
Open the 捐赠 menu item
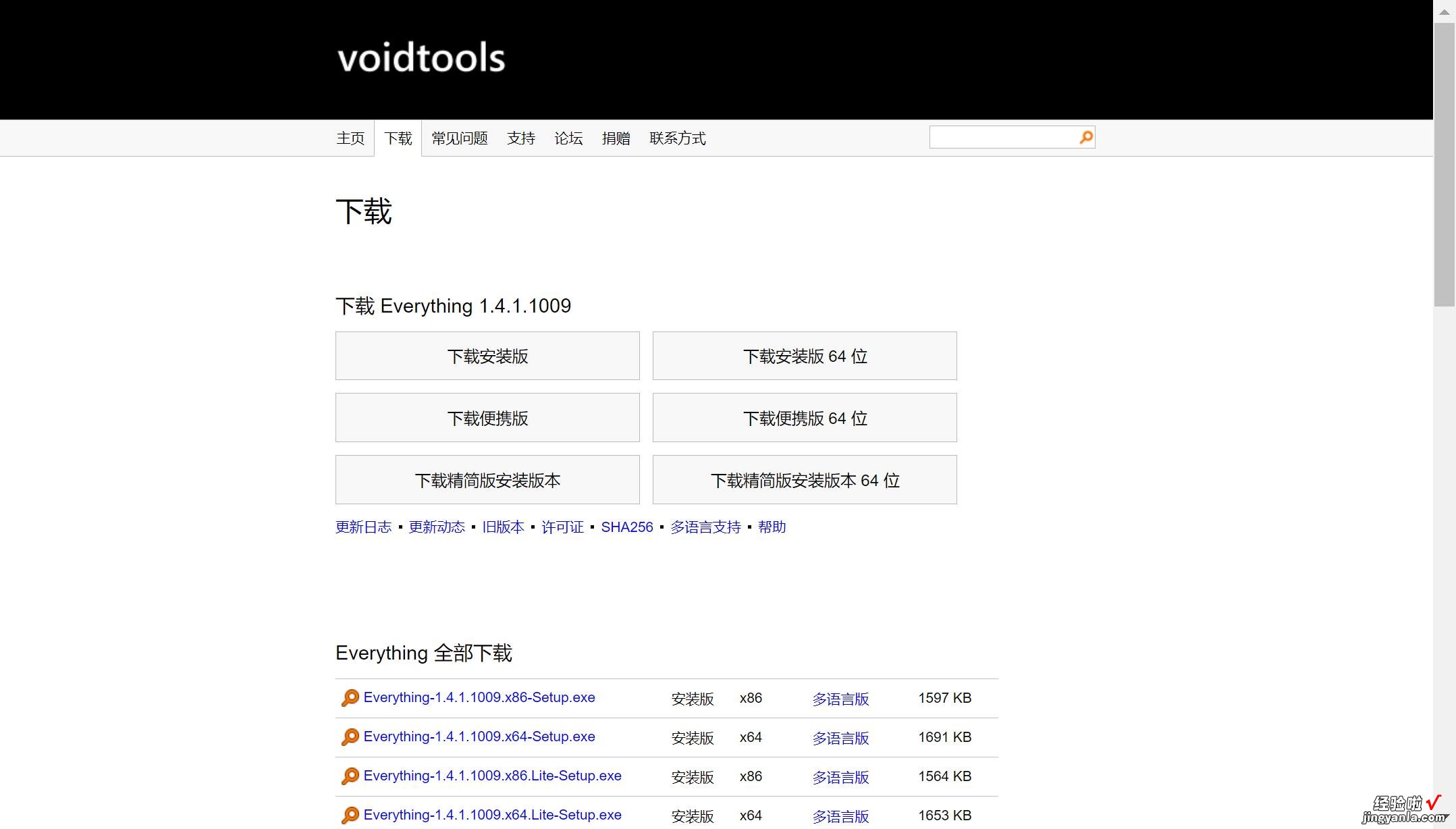616,138
